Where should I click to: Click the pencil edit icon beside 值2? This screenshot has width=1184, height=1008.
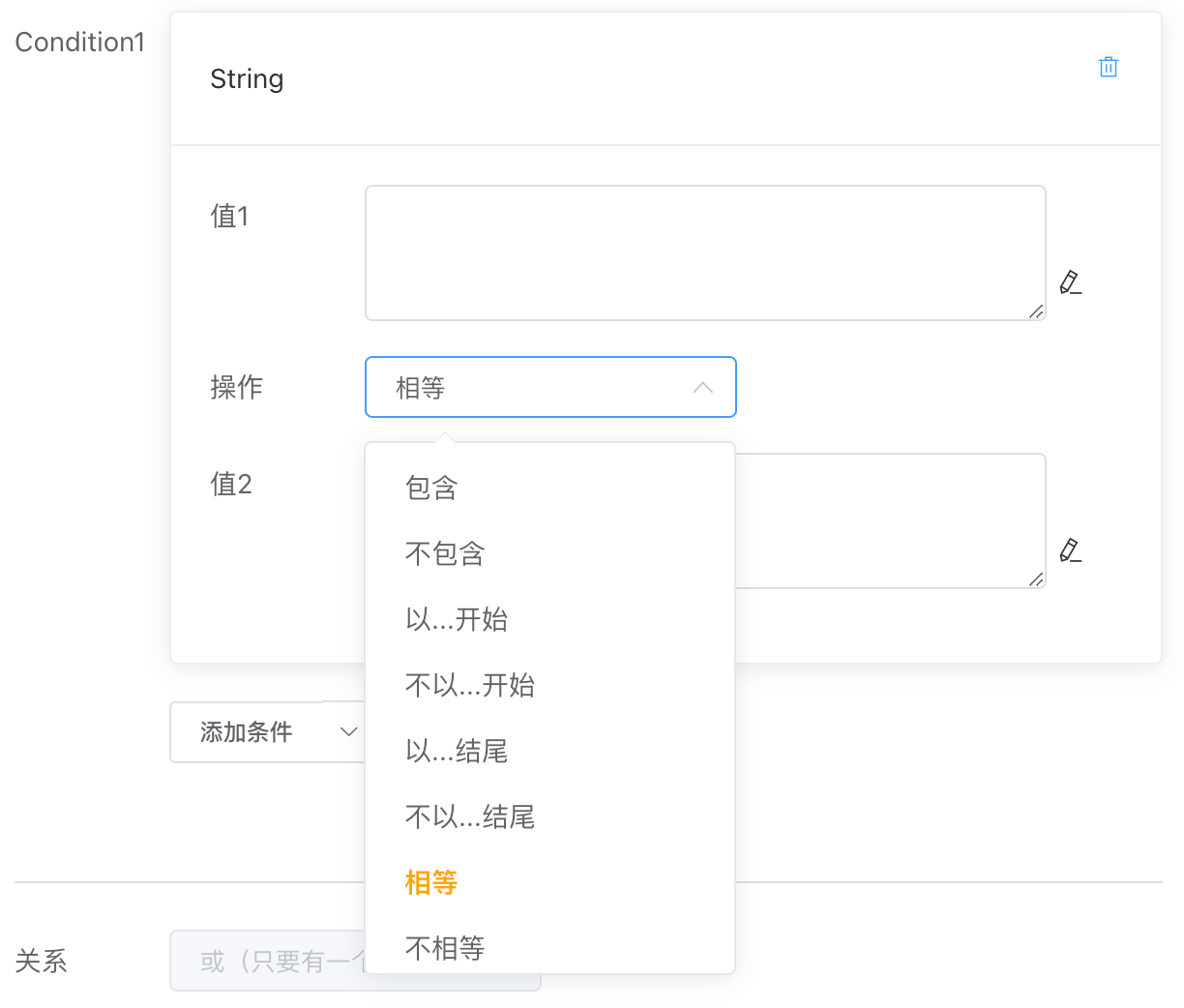click(x=1070, y=550)
